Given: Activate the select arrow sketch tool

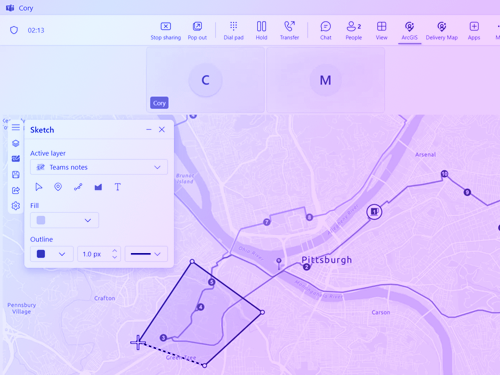Looking at the screenshot, I should point(39,187).
